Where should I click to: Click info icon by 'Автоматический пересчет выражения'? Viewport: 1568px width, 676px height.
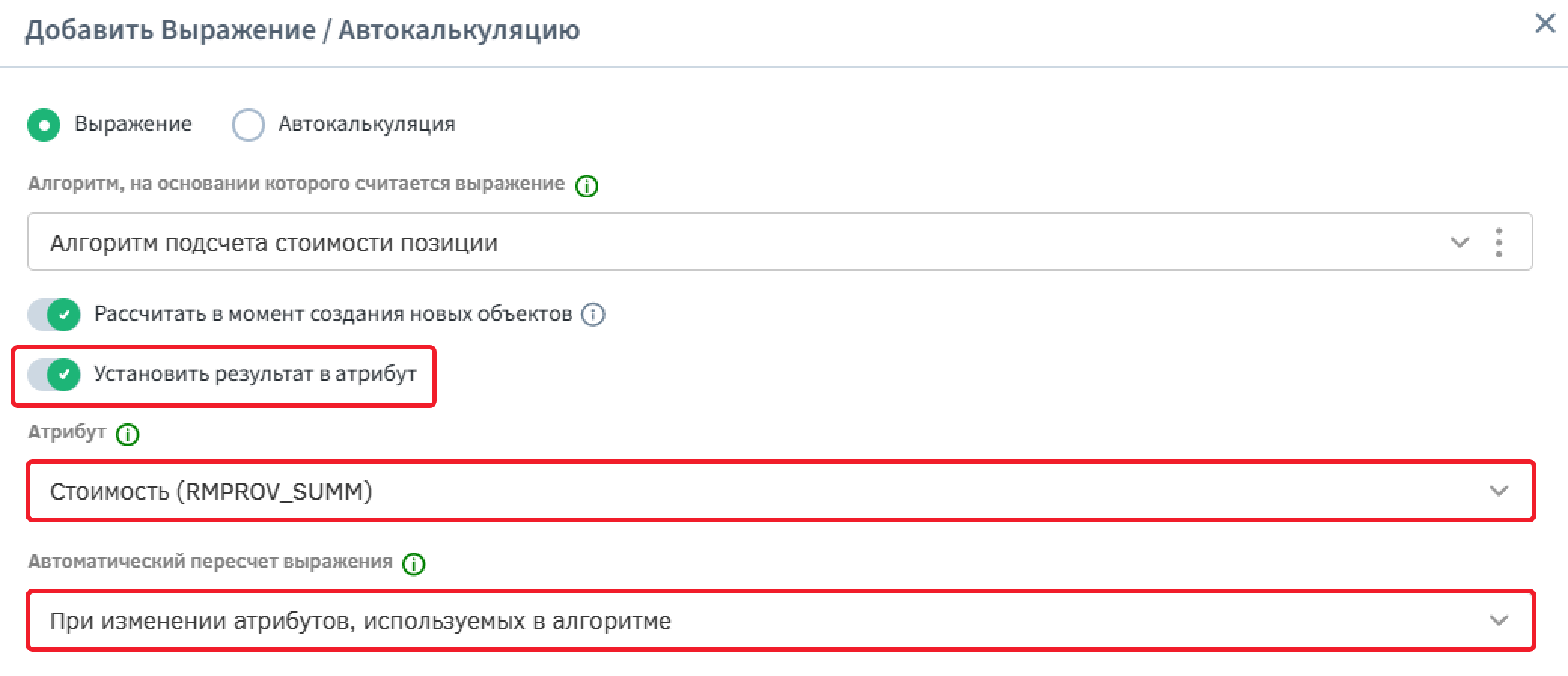[x=413, y=564]
